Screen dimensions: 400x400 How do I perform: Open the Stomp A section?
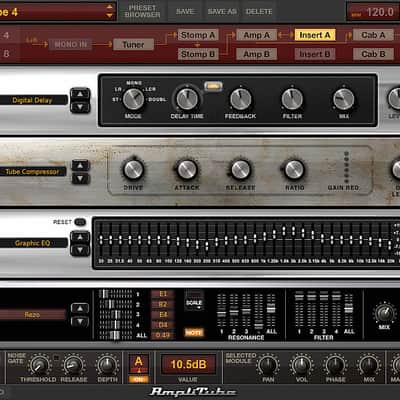tap(198, 35)
